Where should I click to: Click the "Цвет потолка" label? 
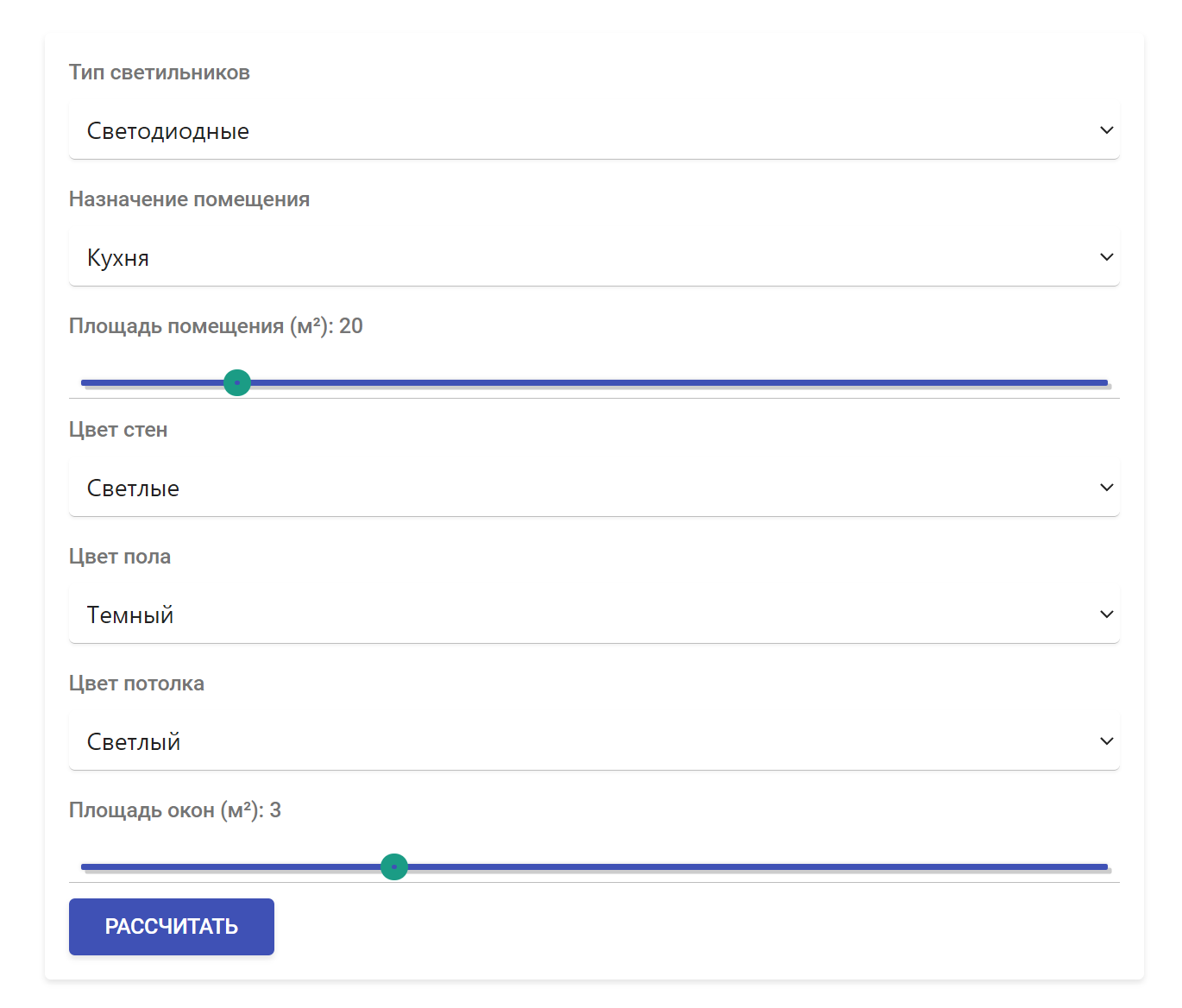(x=136, y=684)
